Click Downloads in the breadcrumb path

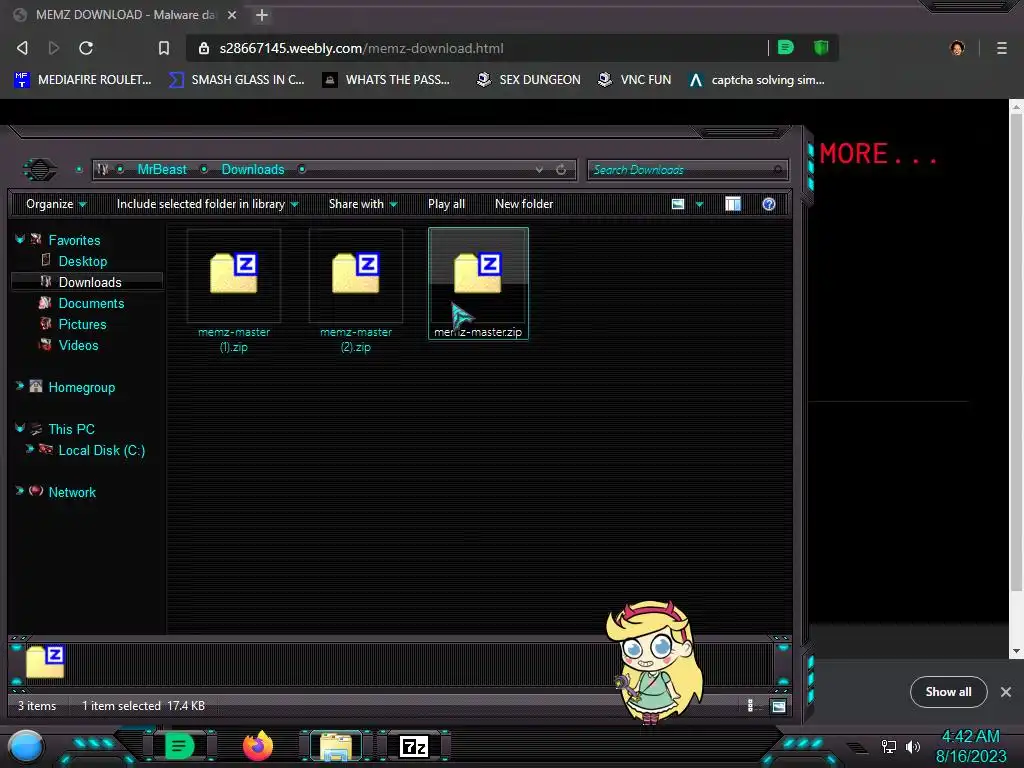[253, 169]
